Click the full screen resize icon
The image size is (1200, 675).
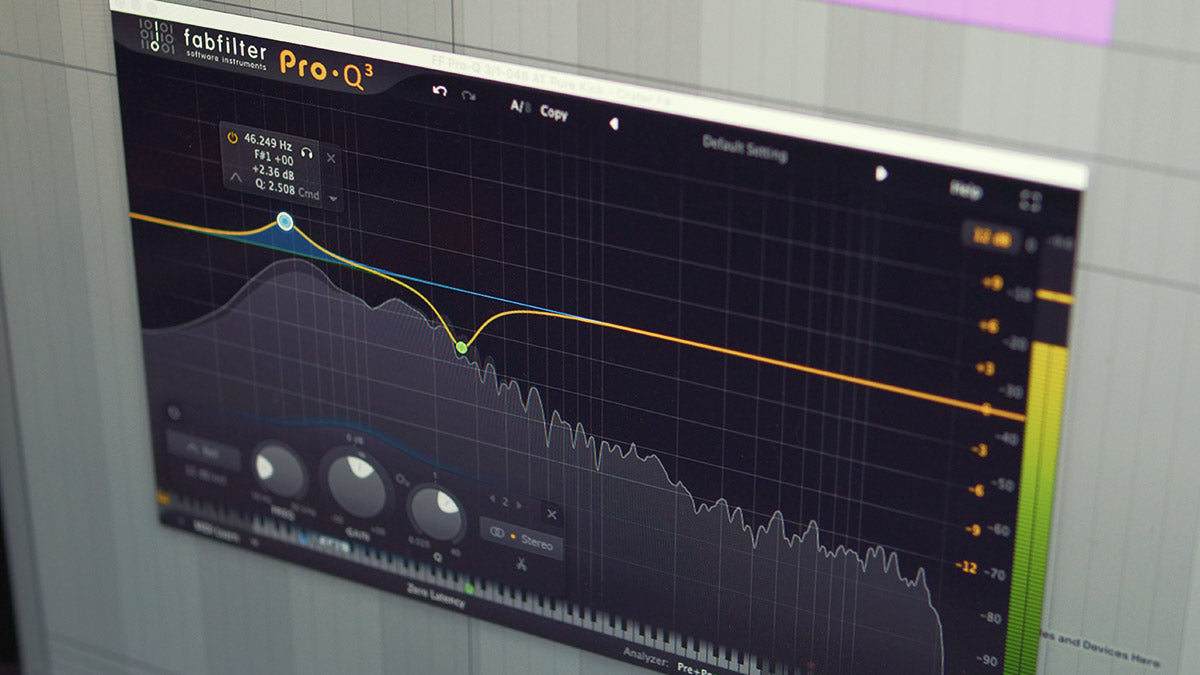coord(1031,200)
